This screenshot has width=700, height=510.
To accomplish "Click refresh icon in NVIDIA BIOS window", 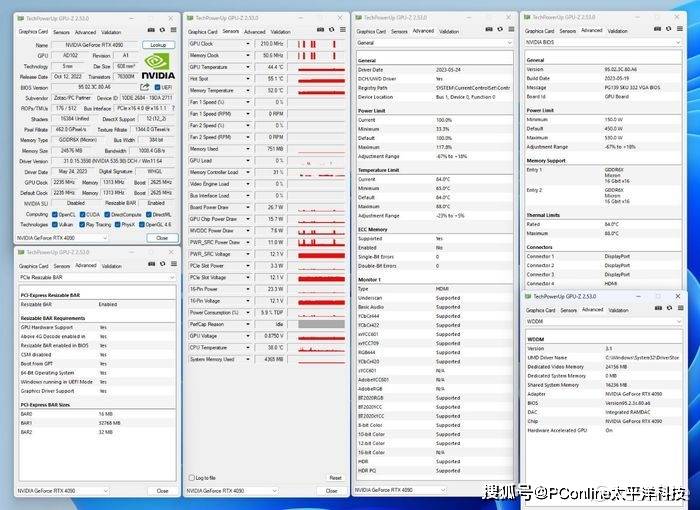I will (668, 29).
